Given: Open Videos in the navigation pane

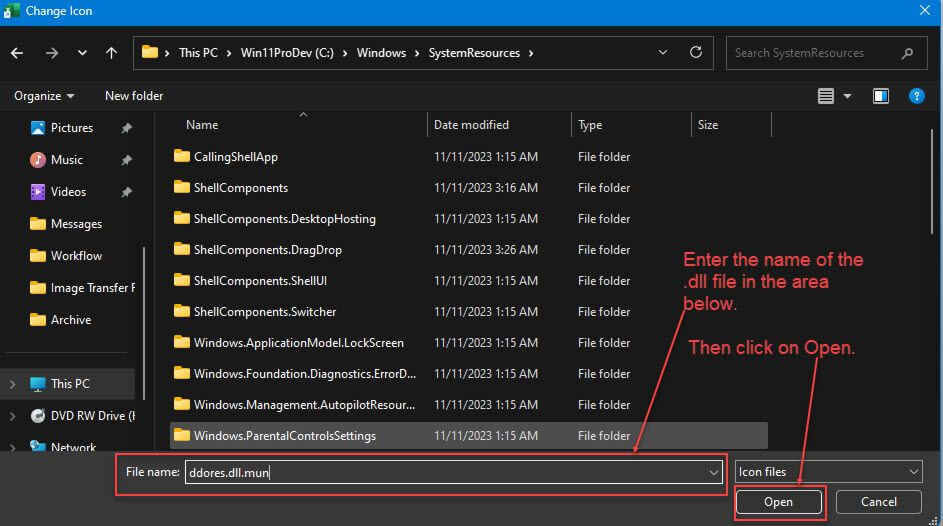Looking at the screenshot, I should 68,192.
